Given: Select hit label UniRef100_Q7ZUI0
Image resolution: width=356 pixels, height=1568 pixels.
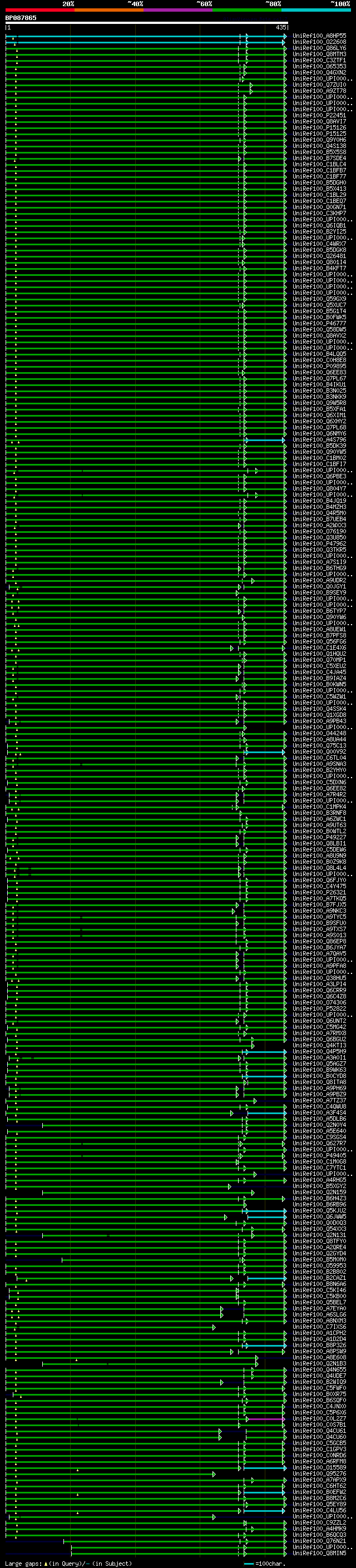Looking at the screenshot, I should 319,85.
